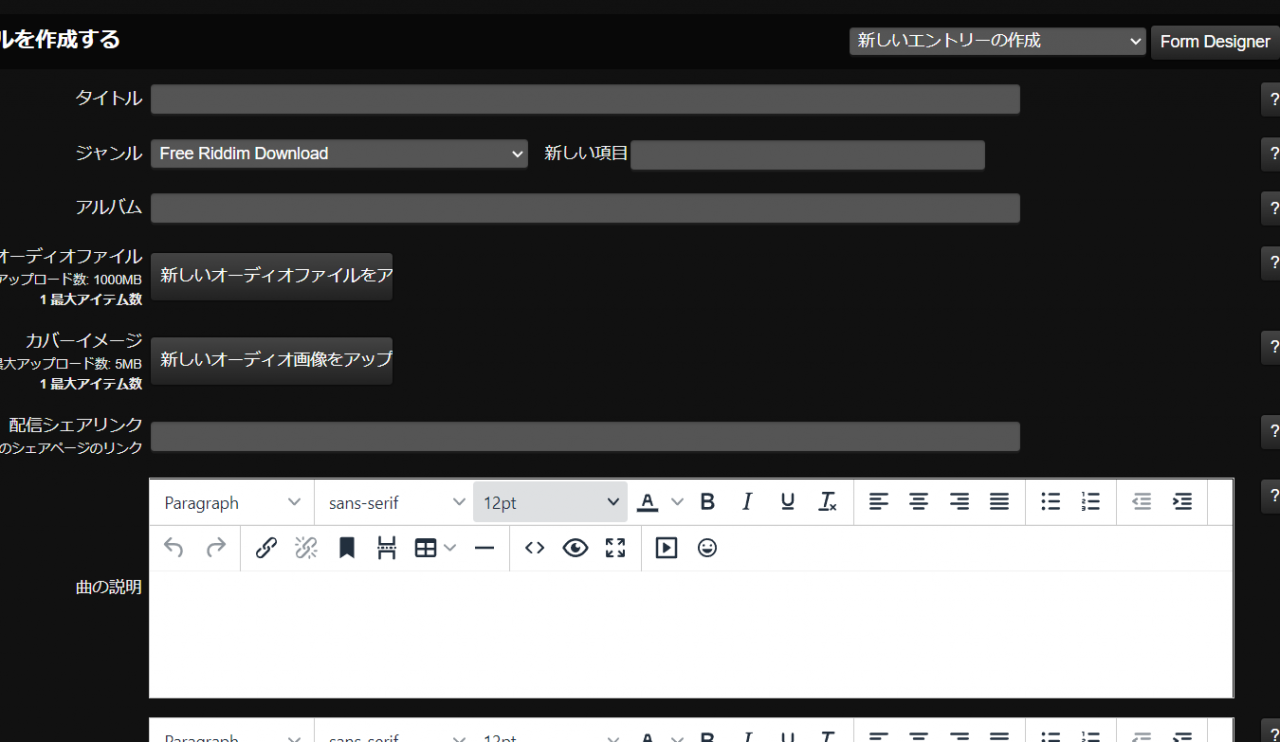Redo the last edit

[x=215, y=548]
